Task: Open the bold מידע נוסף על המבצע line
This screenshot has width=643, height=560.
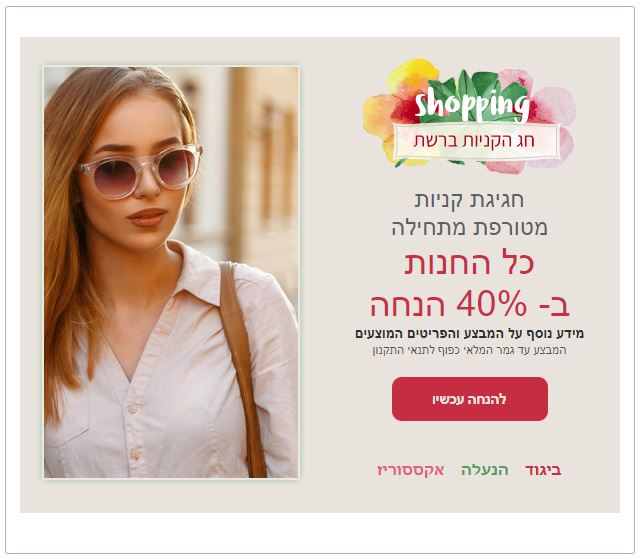Action: tap(469, 333)
